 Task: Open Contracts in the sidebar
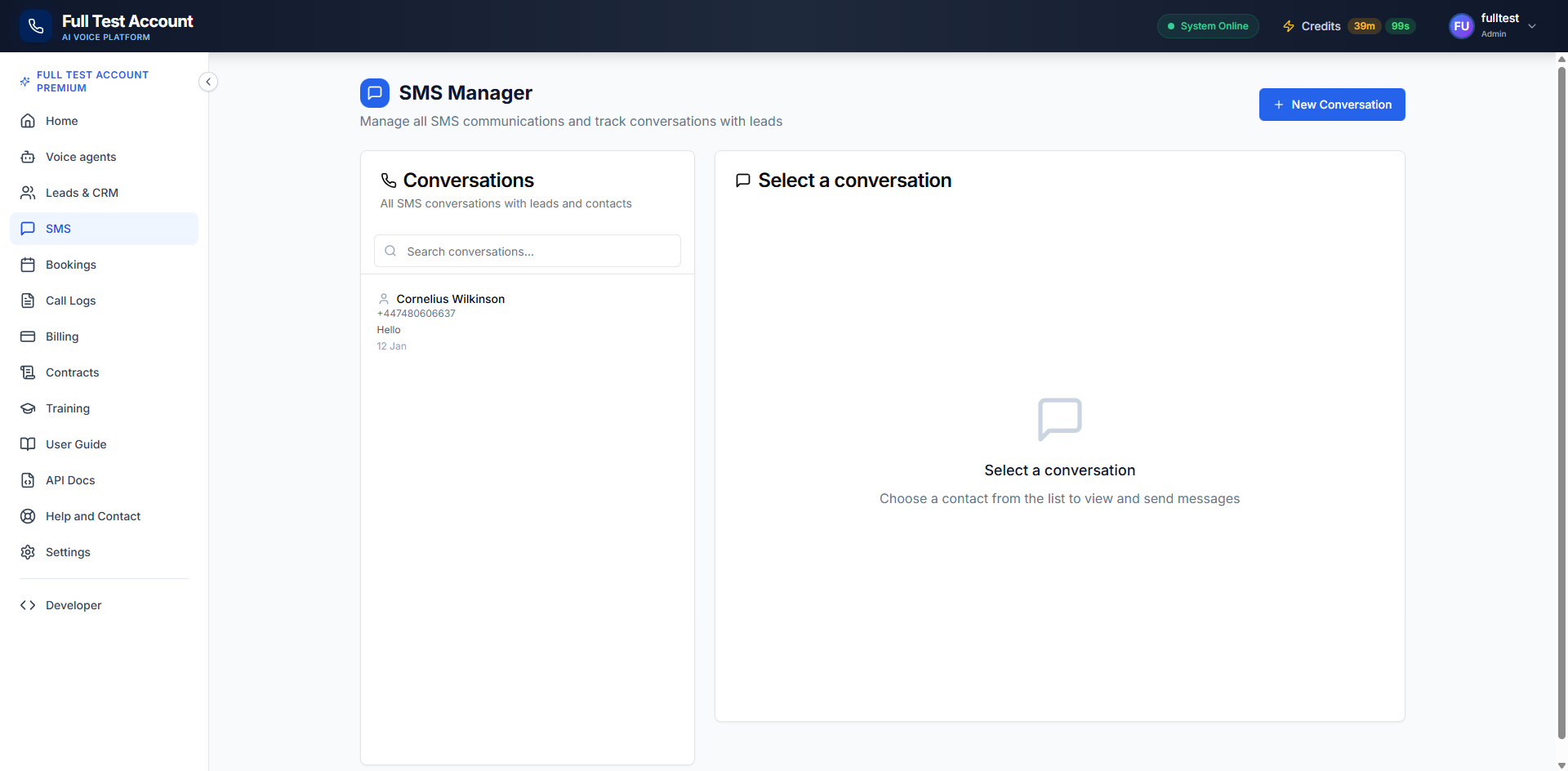pos(72,372)
